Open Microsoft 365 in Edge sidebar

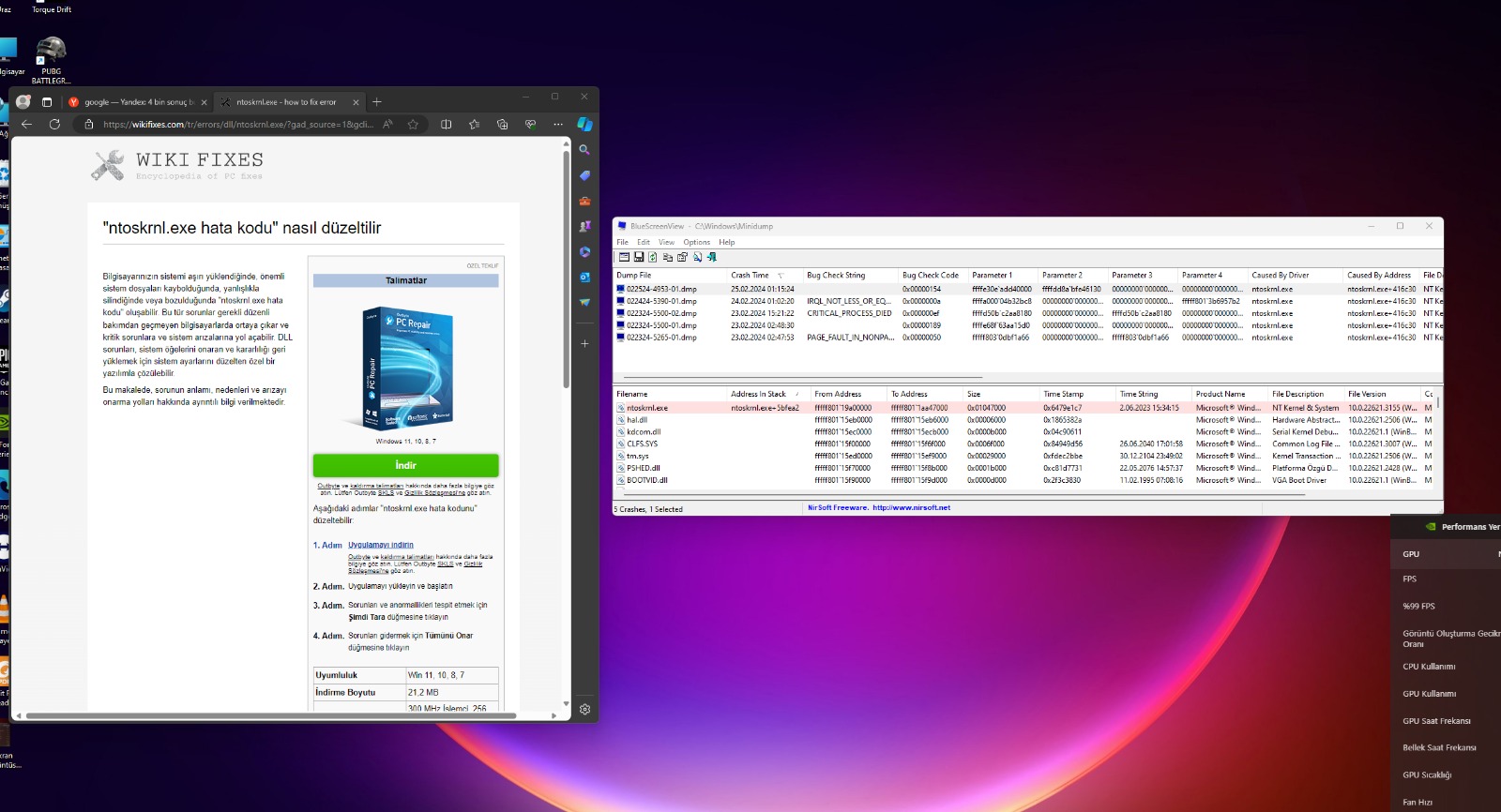click(584, 251)
